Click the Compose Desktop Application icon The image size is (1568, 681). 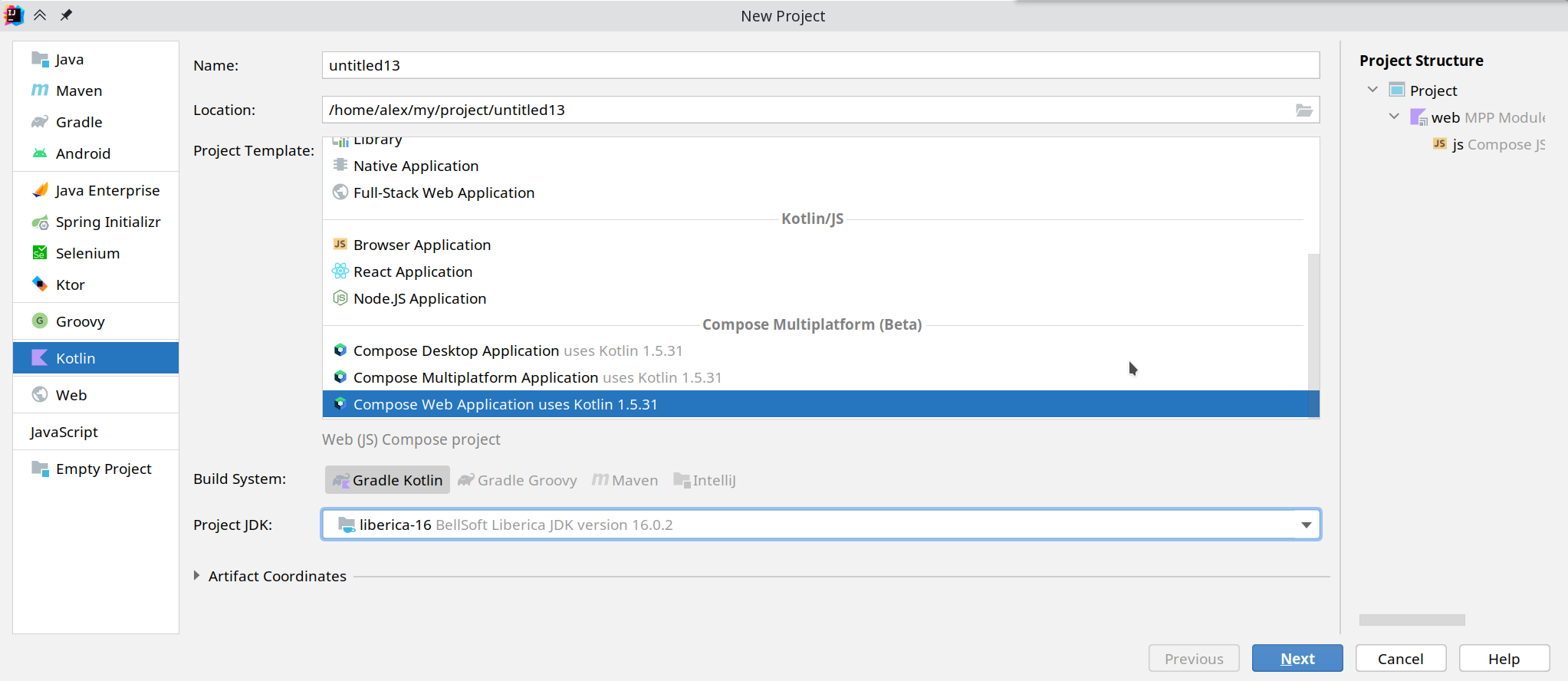pos(340,350)
